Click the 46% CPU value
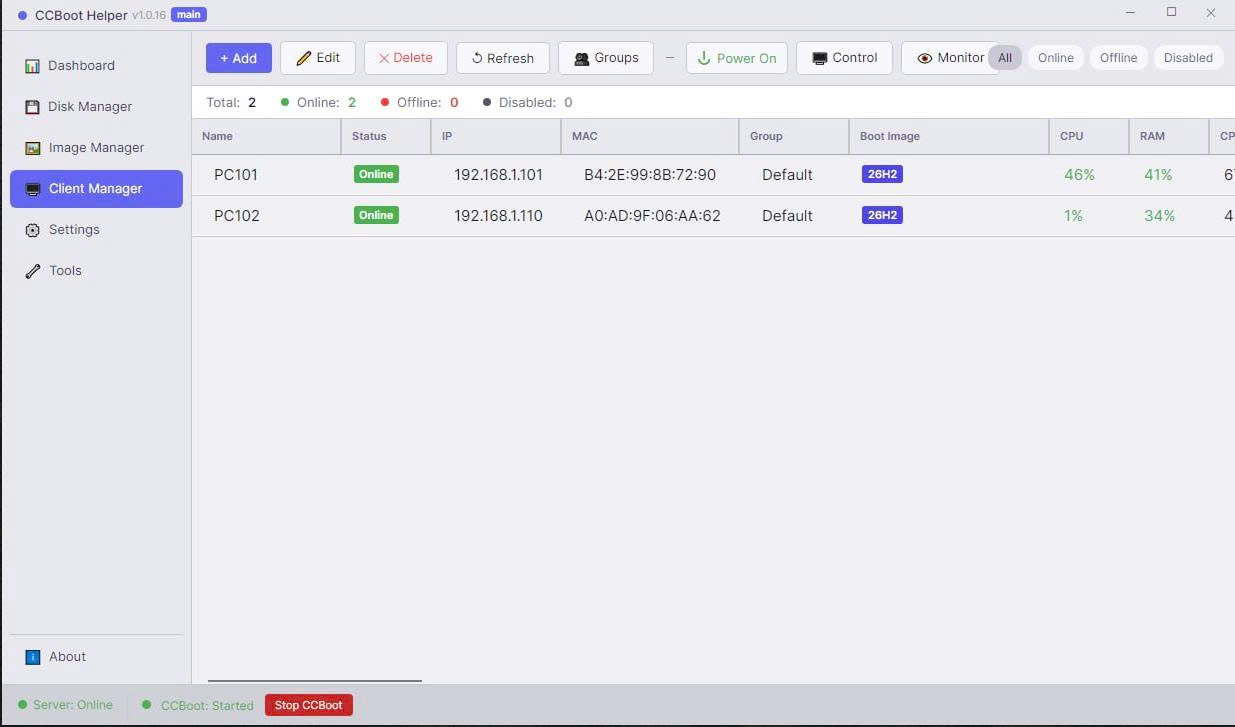 pyautogui.click(x=1079, y=175)
